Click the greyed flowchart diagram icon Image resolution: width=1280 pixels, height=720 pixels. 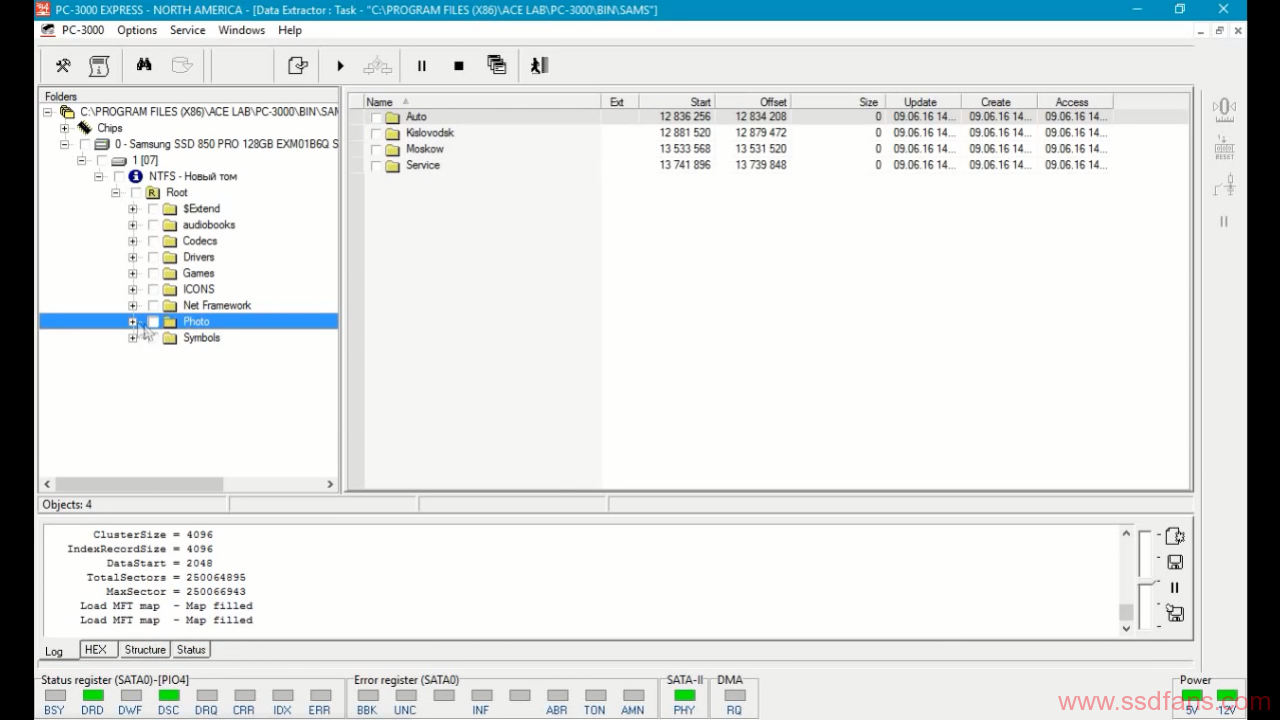(x=377, y=66)
